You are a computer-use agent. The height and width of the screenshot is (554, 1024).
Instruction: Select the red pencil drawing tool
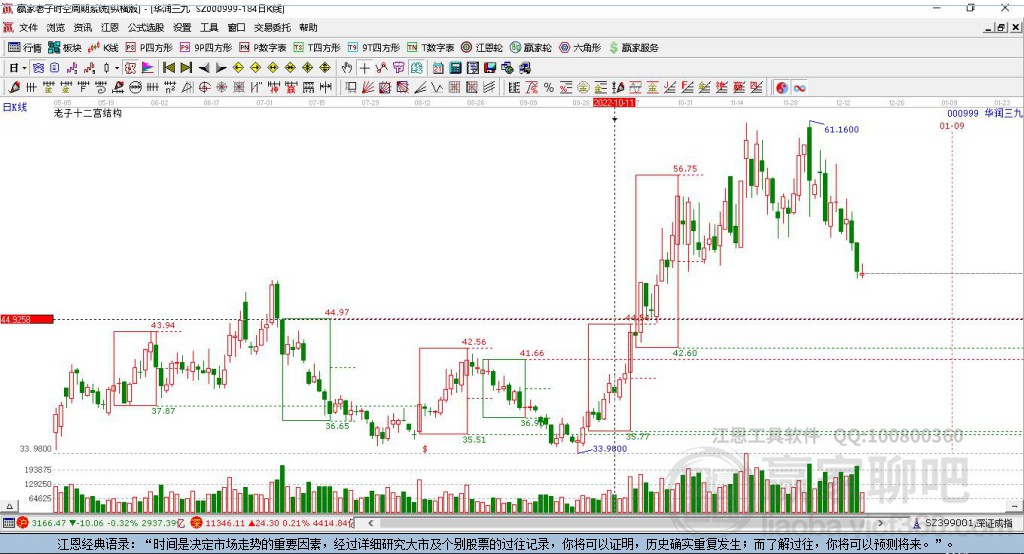tap(14, 88)
